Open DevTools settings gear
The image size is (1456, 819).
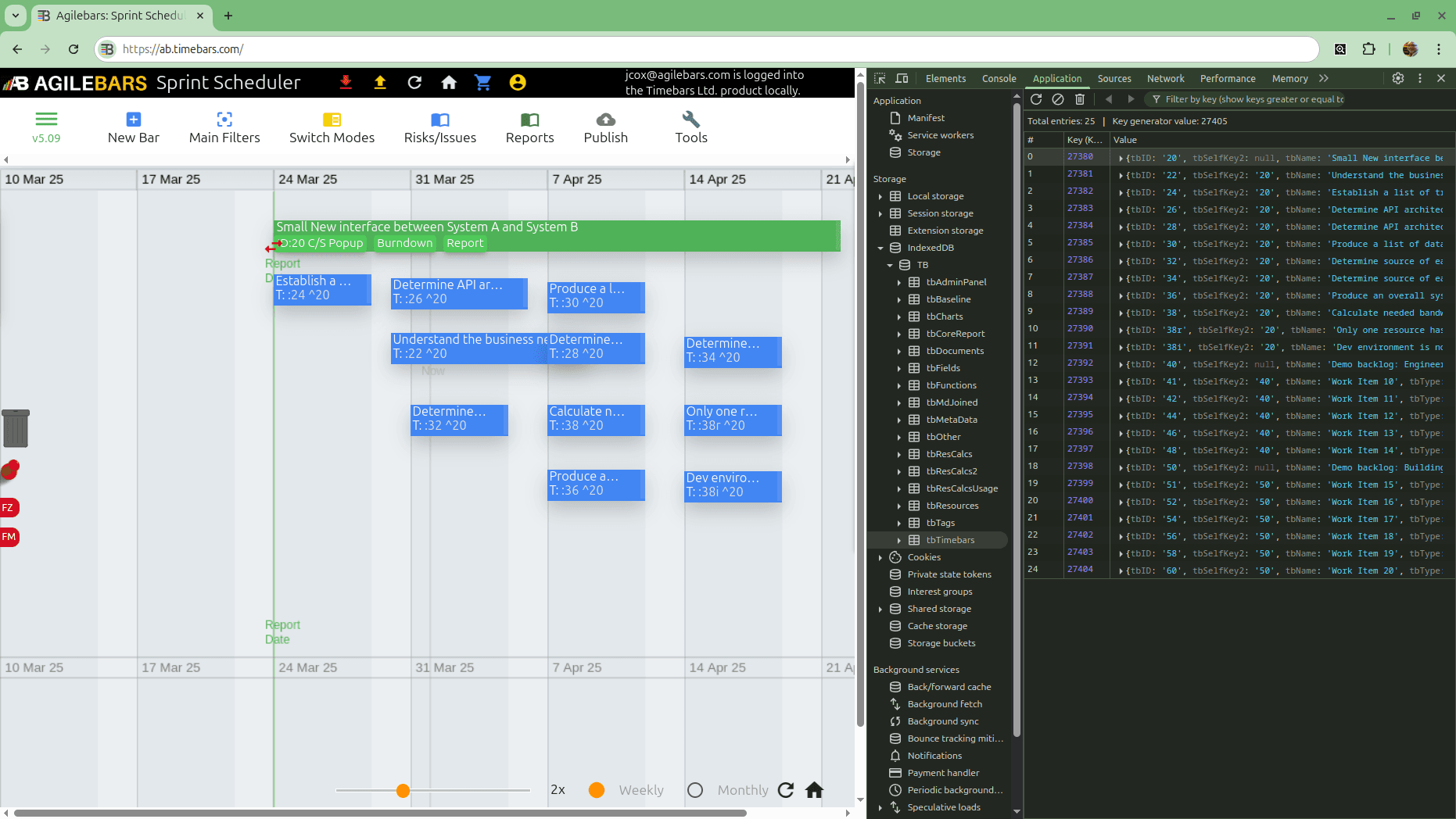[1398, 78]
